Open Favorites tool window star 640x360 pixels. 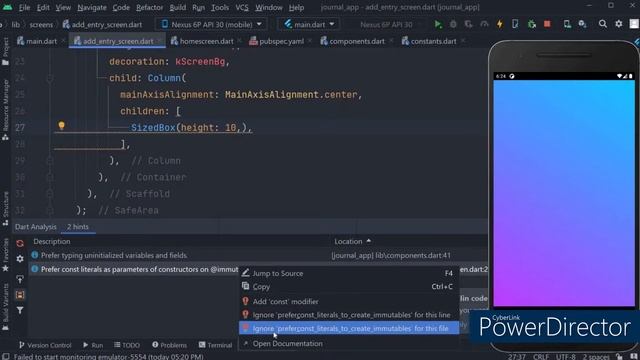pyautogui.click(x=5, y=255)
